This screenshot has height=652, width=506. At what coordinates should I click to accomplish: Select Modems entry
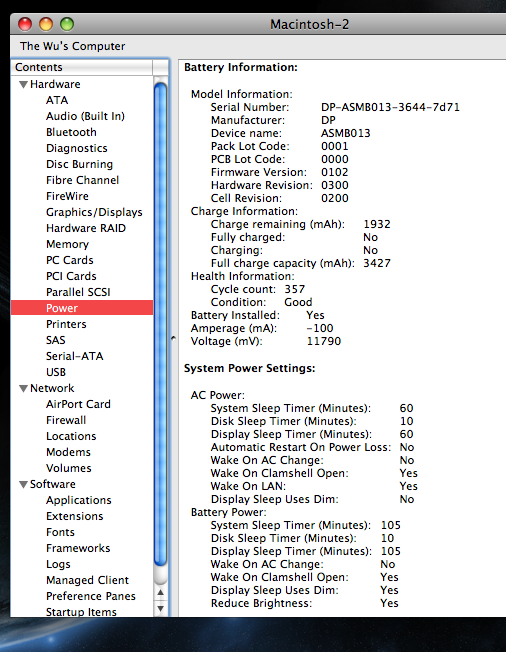[x=68, y=452]
